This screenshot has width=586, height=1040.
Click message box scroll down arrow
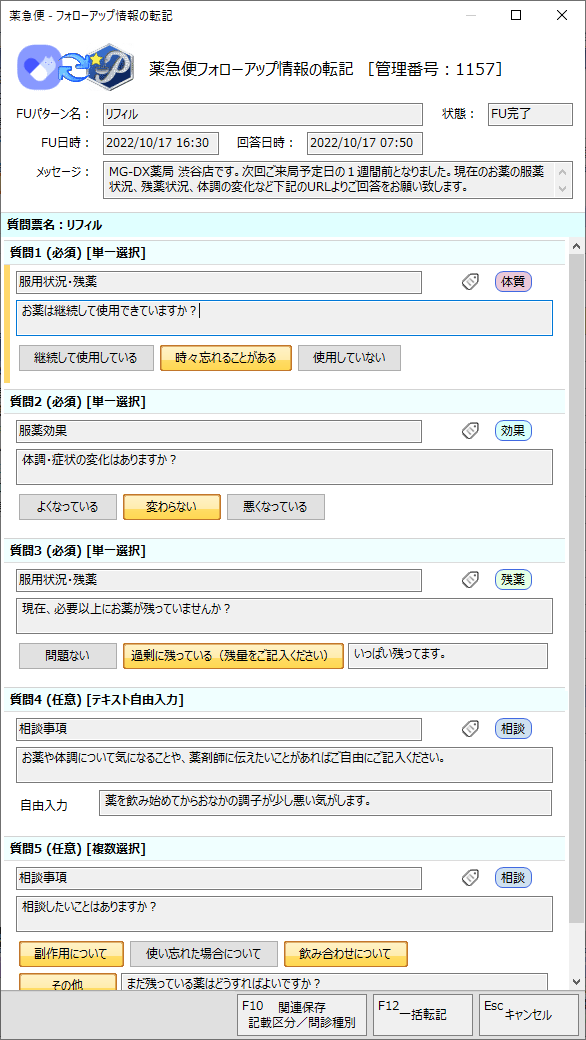pos(563,189)
